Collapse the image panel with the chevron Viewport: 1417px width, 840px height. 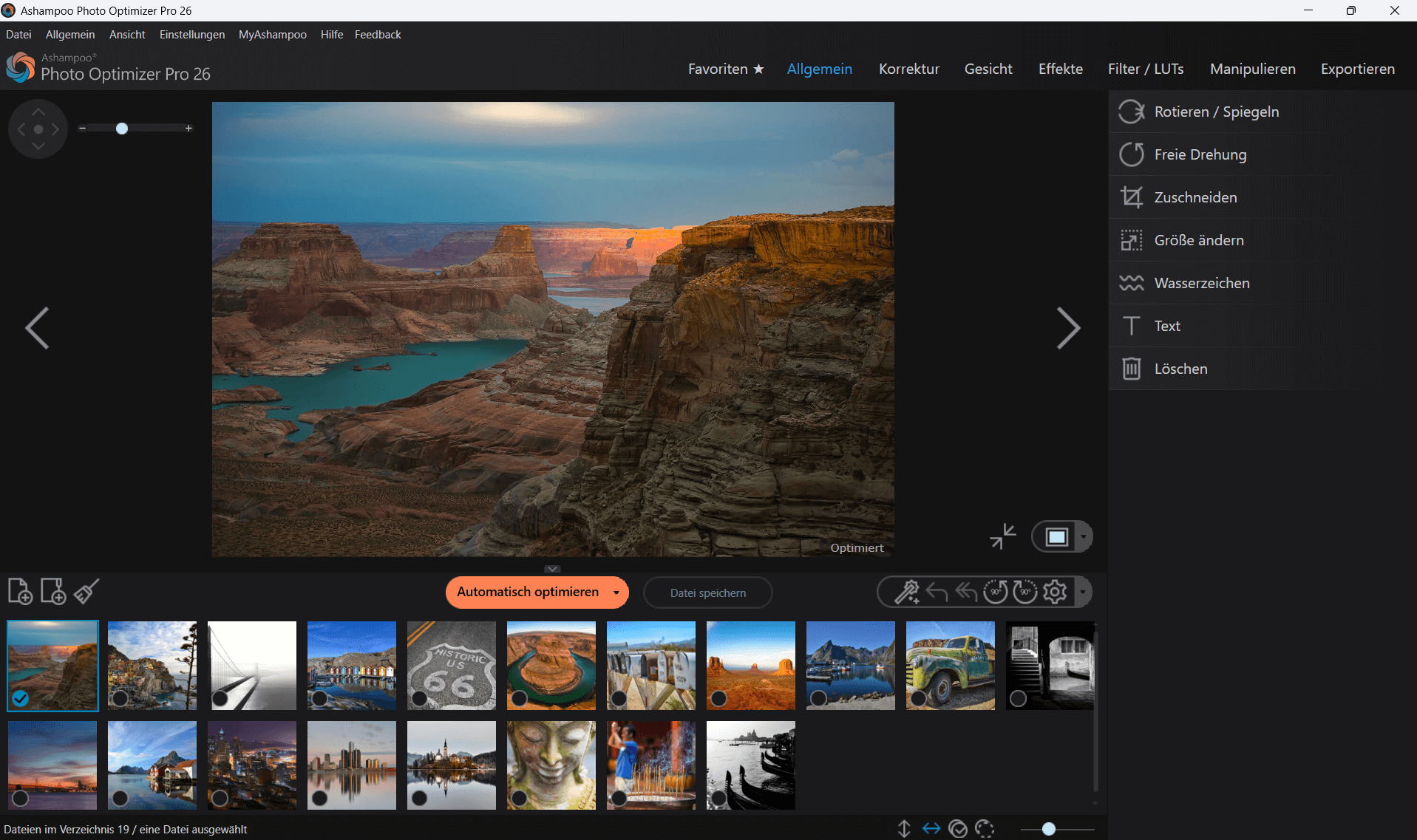552,569
